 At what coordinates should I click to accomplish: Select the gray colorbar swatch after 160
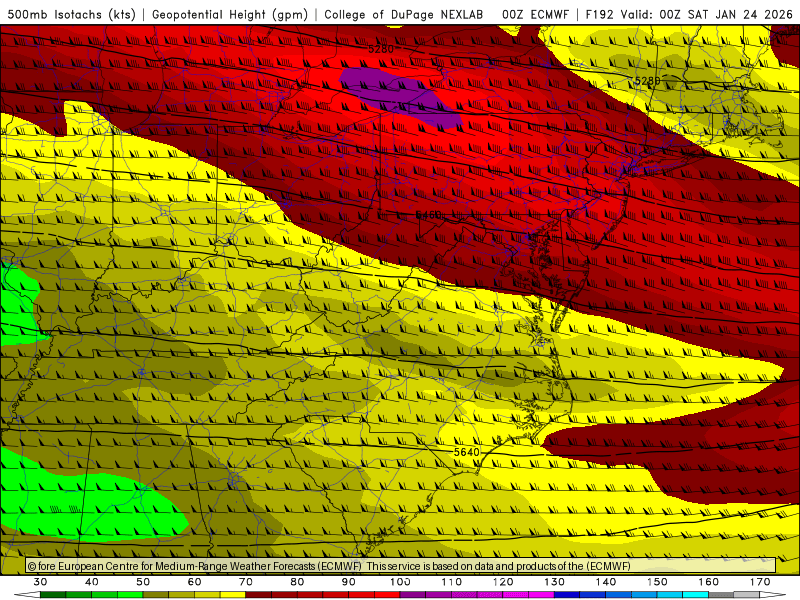click(721, 595)
